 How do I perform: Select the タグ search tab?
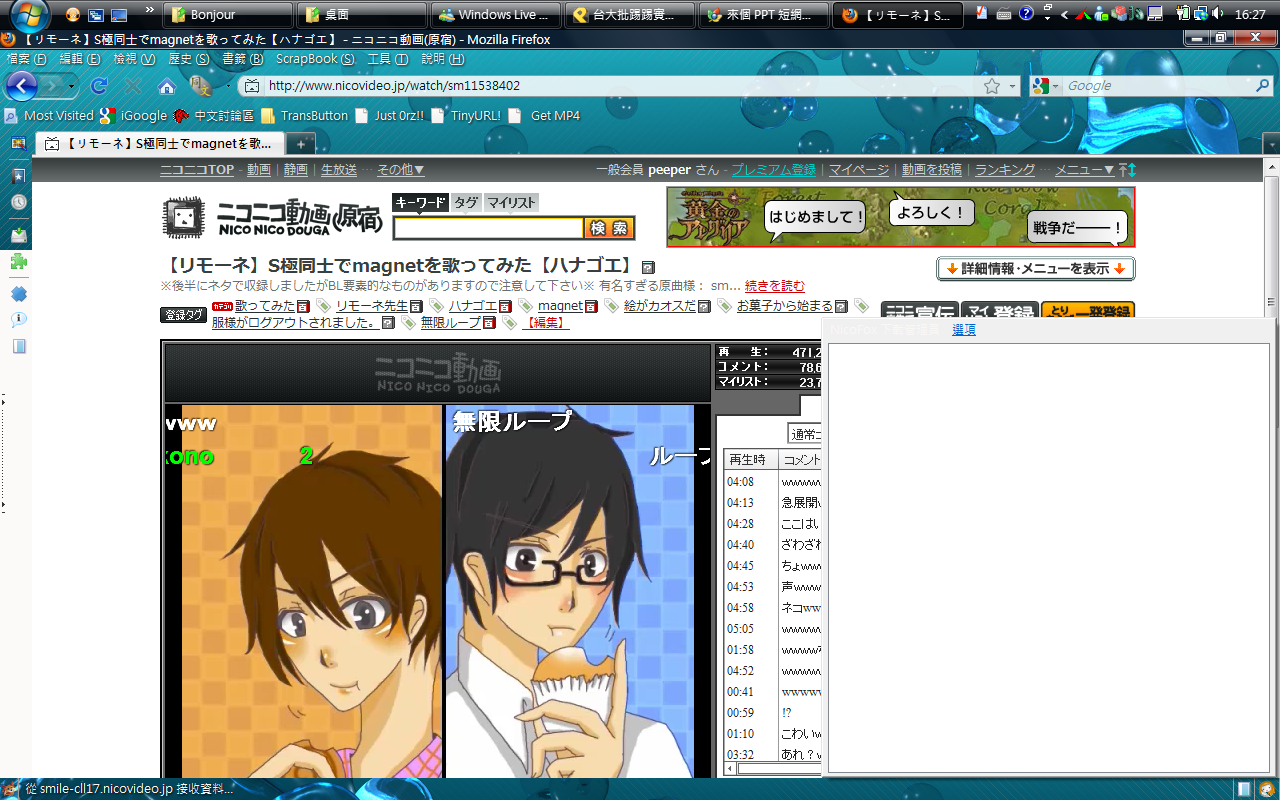coord(466,202)
